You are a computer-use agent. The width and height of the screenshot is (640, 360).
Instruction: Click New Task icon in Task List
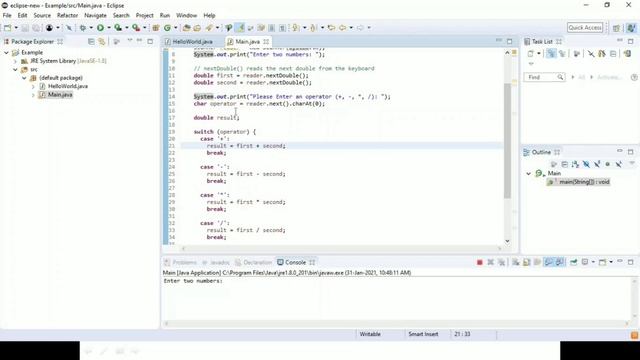[530, 53]
